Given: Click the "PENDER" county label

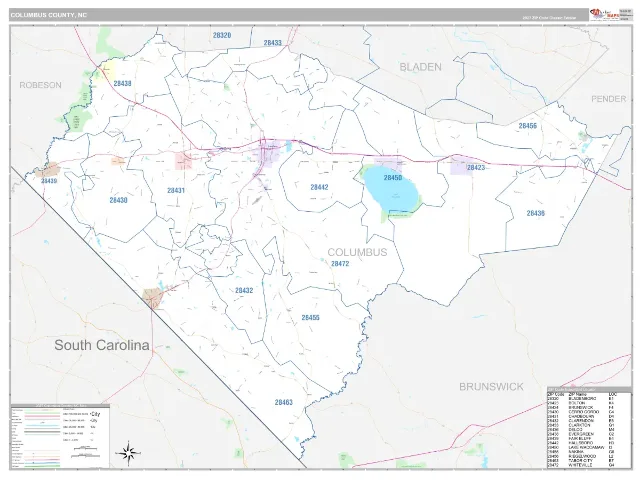Looking at the screenshot, I should click(609, 99).
